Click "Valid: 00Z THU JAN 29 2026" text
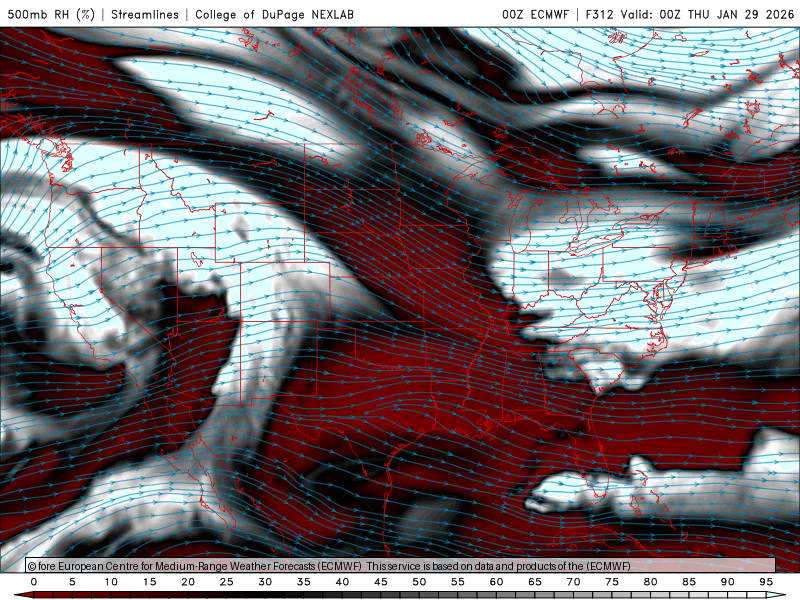Viewport: 800px width, 600px height. (707, 14)
